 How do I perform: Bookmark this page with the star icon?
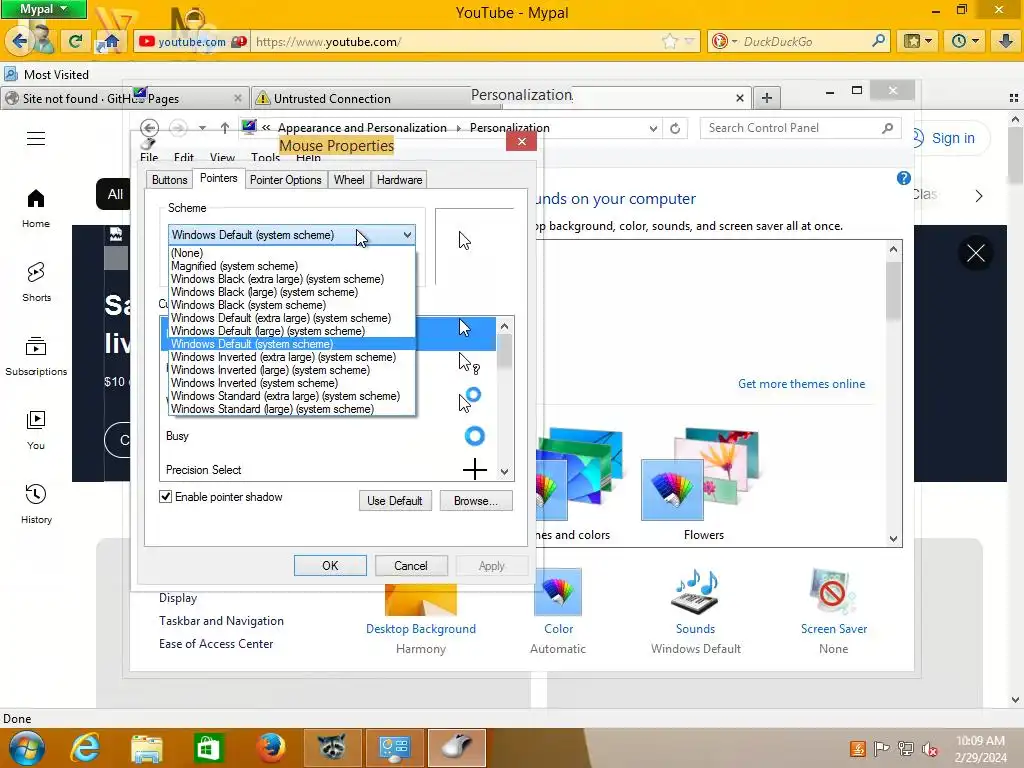(670, 42)
